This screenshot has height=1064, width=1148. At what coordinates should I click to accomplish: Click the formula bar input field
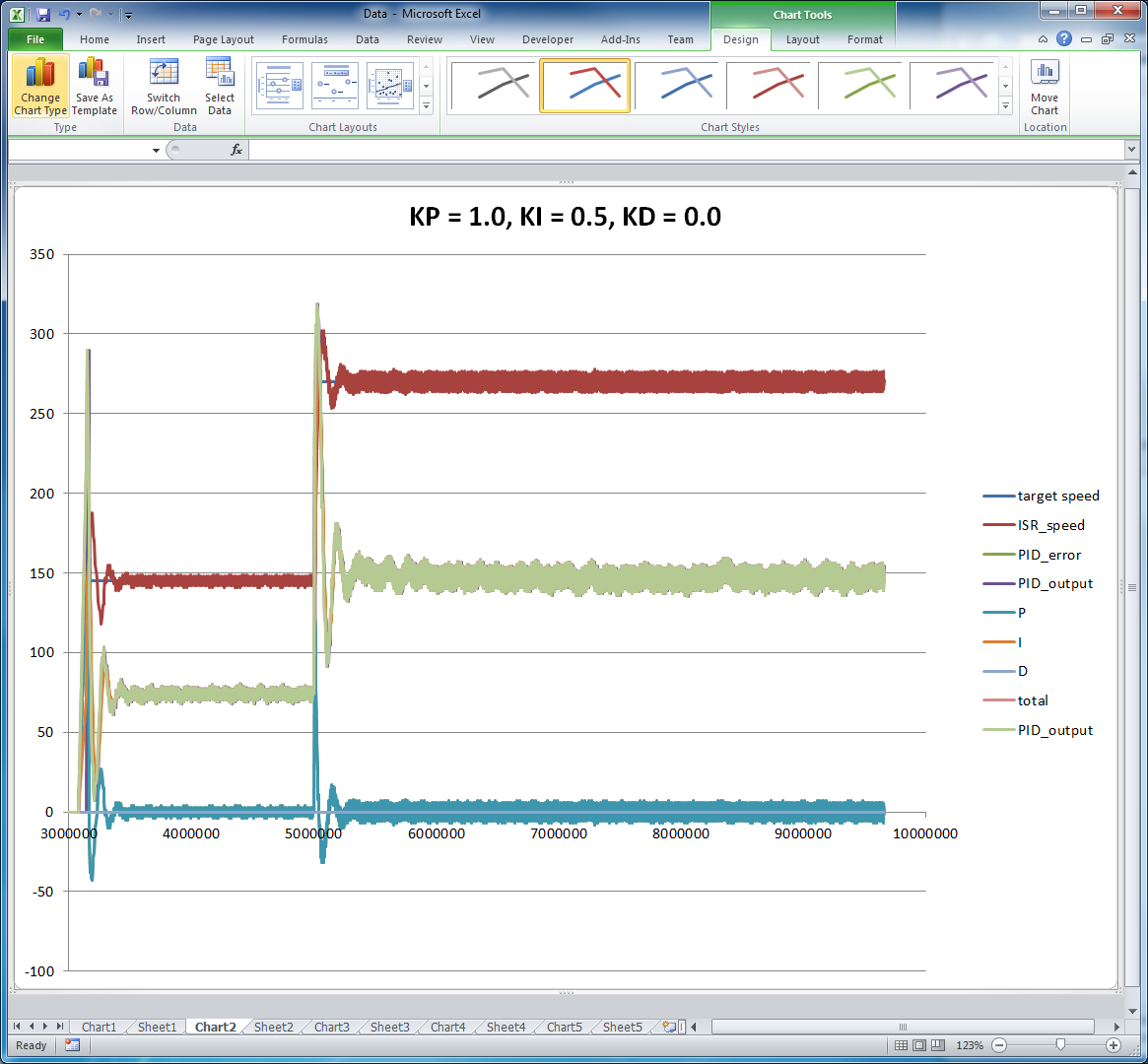click(687, 150)
